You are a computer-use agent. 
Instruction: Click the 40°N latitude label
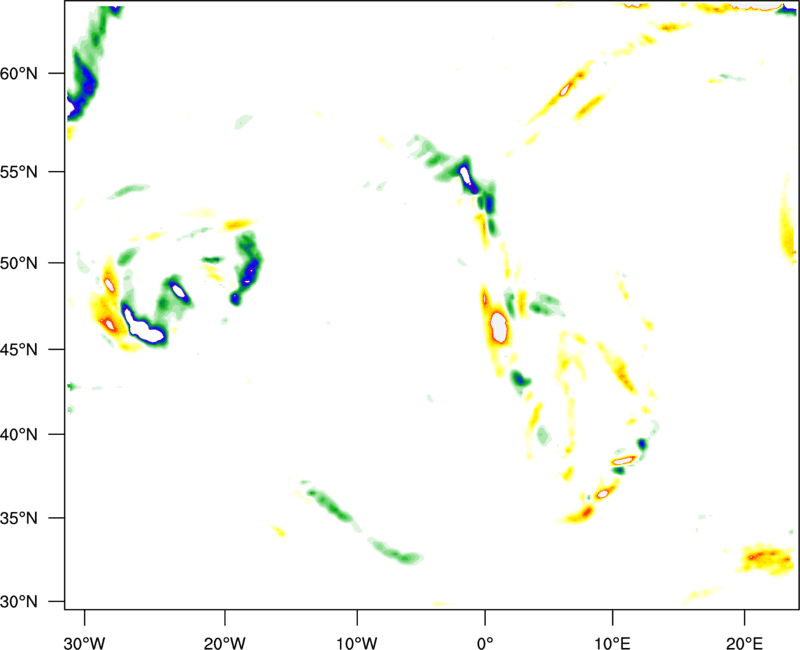pyautogui.click(x=19, y=435)
